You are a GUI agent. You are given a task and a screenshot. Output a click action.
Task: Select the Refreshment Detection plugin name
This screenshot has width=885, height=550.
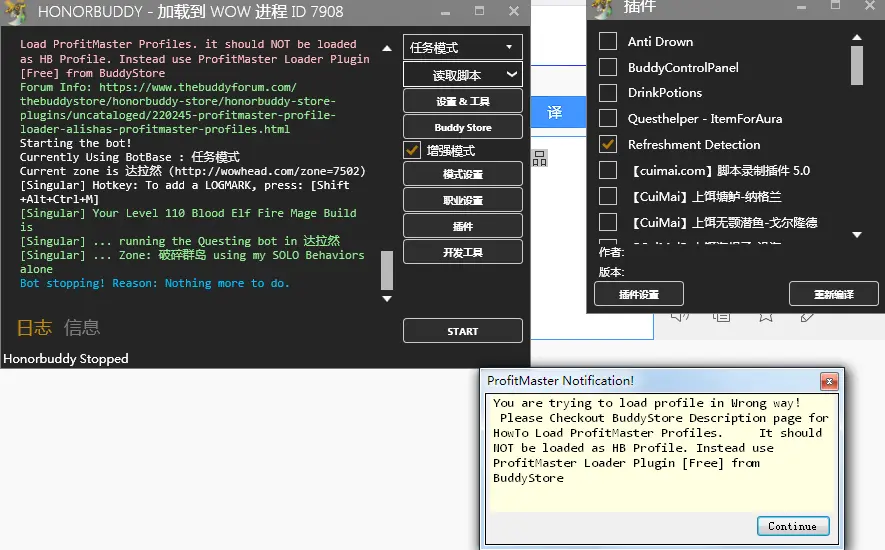point(694,145)
